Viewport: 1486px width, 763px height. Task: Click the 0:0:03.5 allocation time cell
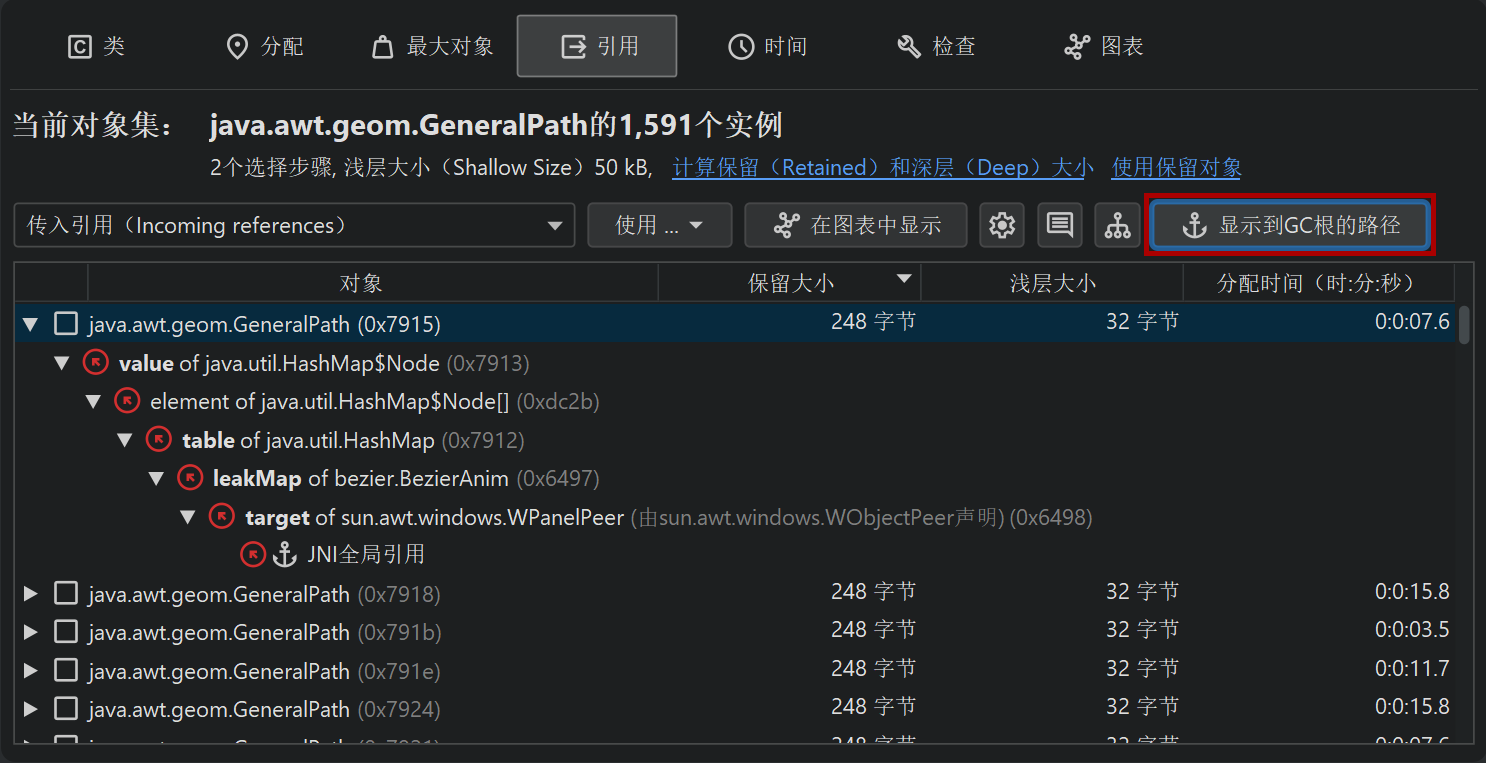click(x=1412, y=630)
